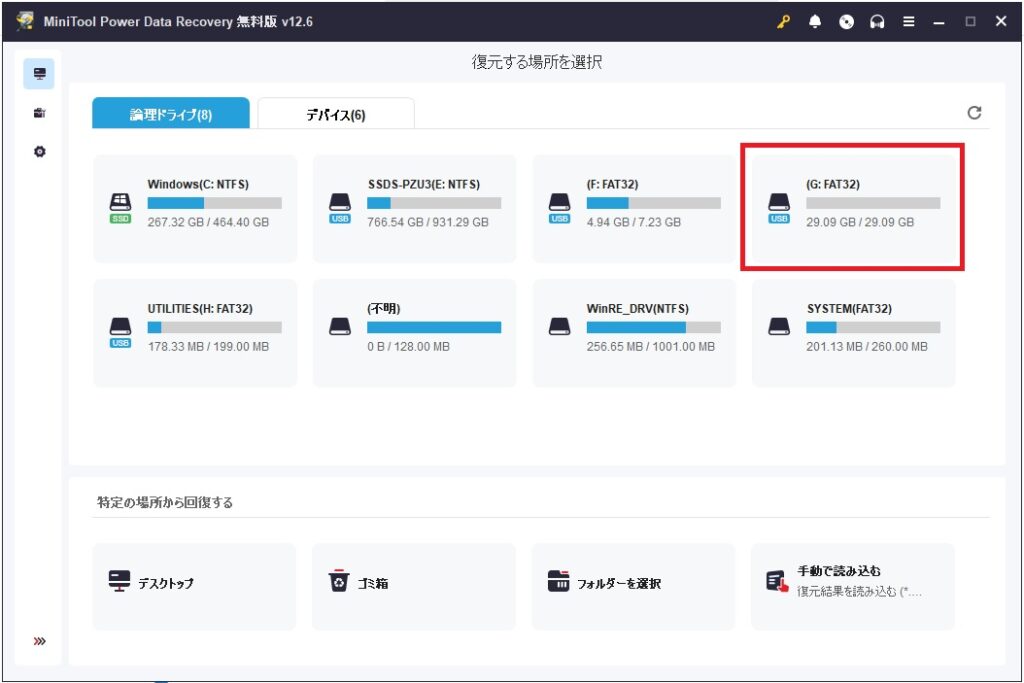Screen dimensions: 1024x683
Task: Click USB drive icon for G: FAT32
Action: [778, 208]
